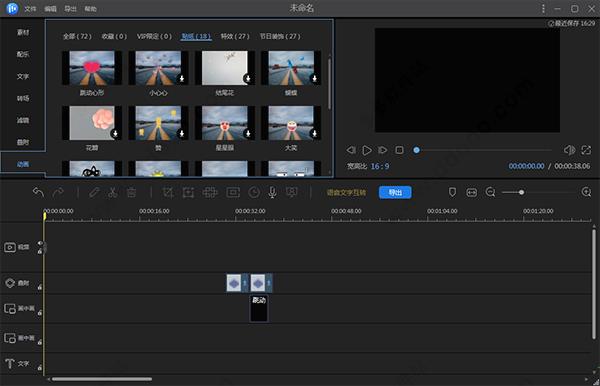Screen dimensions: 600x386
Task: Open the three-dot more options menu
Action: tap(543, 8)
